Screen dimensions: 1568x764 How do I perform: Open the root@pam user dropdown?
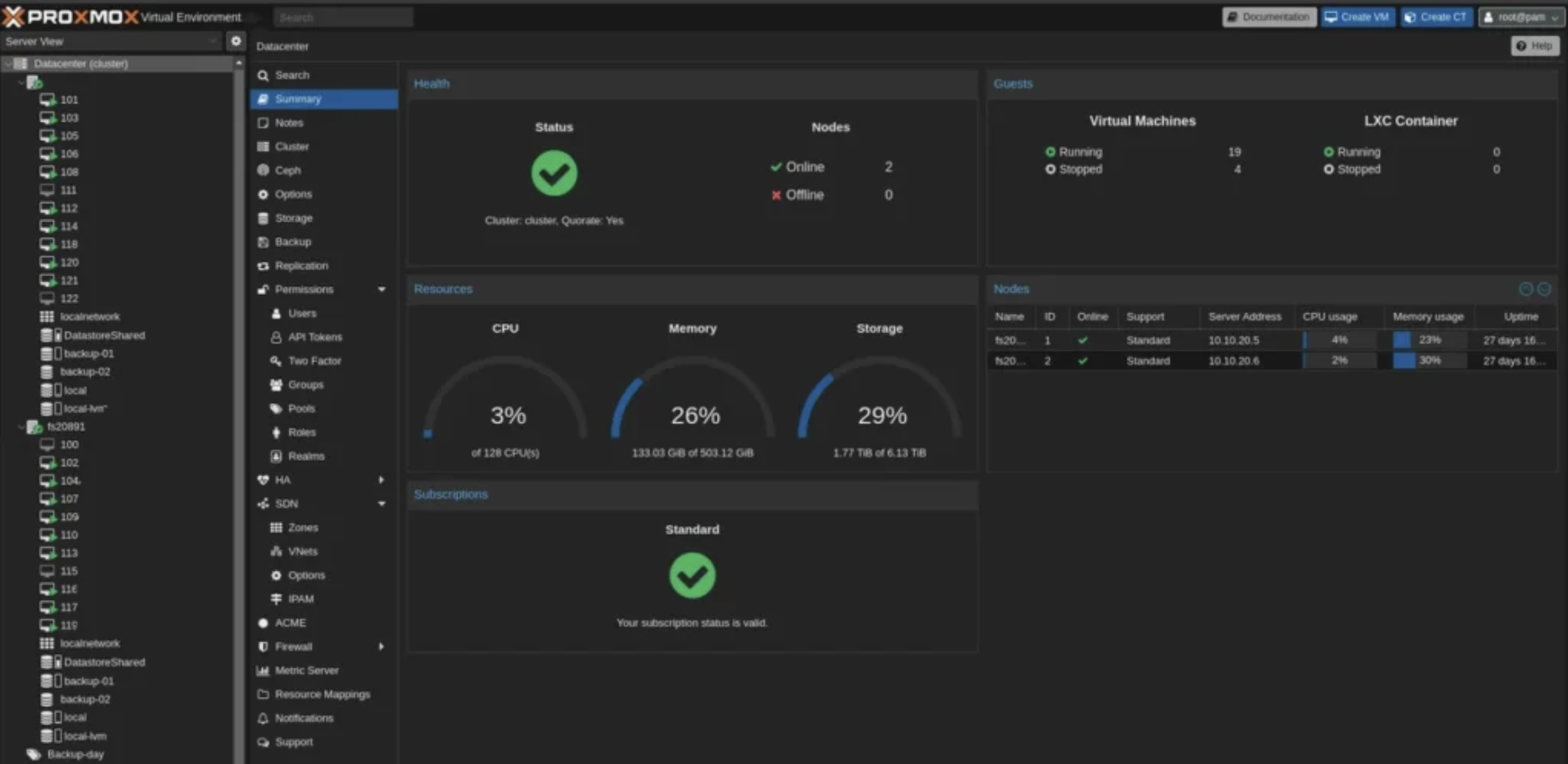pos(1521,17)
